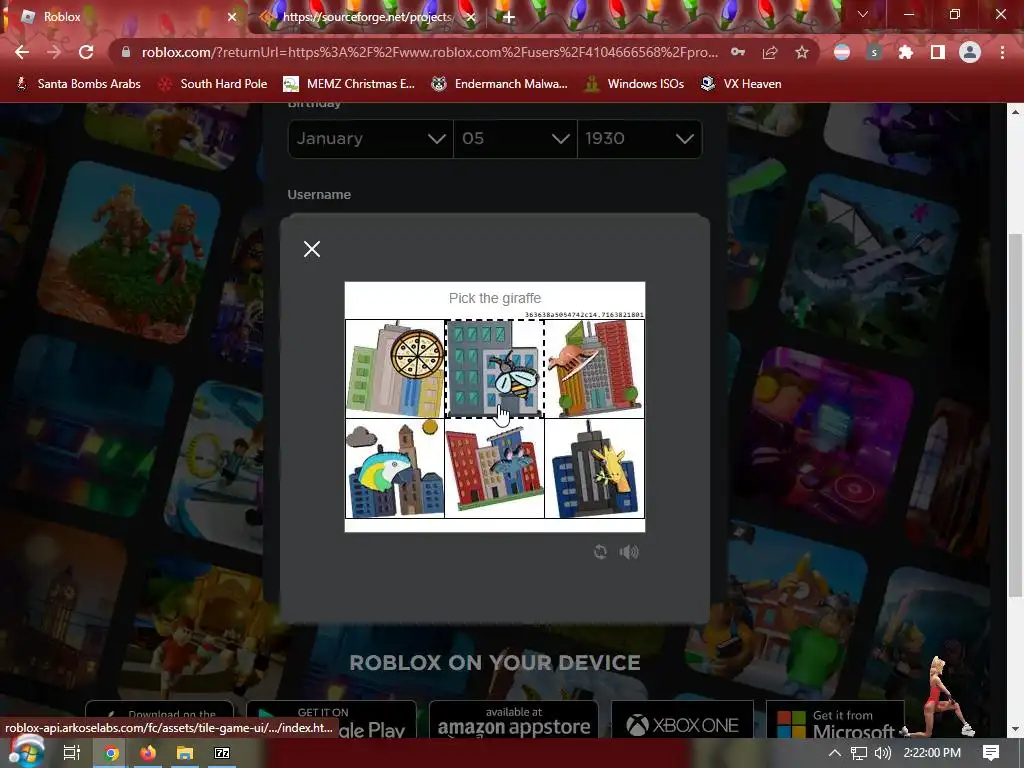This screenshot has width=1024, height=768.
Task: Switch to the audio challenge speaker icon
Action: click(629, 552)
